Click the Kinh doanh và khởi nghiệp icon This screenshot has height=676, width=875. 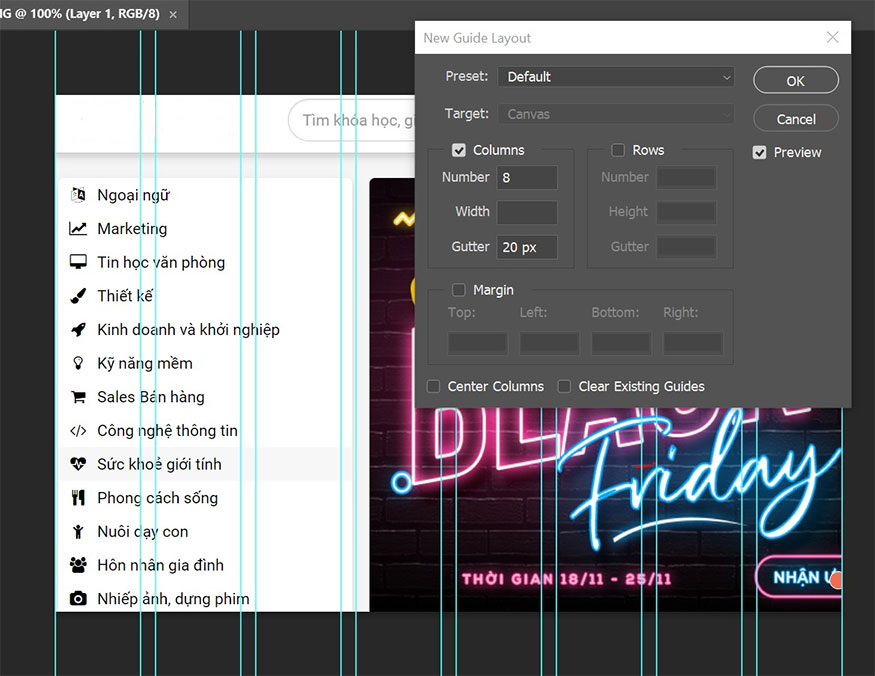point(79,329)
